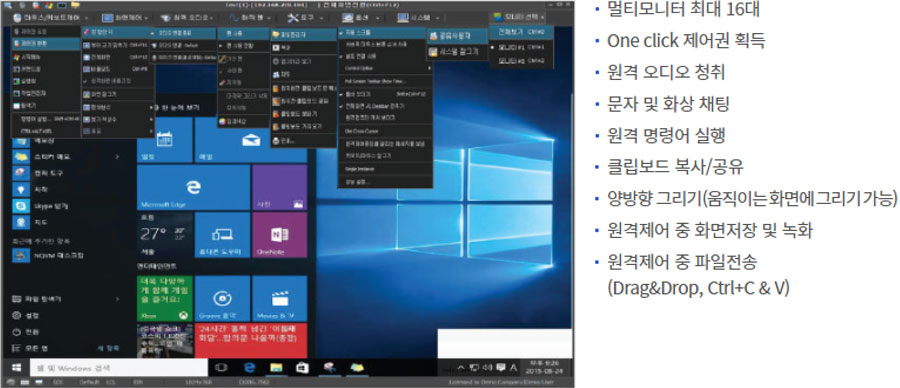Click the 화면 잠그기 menu item
Screen dimensions: 900x388
[x=117, y=94]
